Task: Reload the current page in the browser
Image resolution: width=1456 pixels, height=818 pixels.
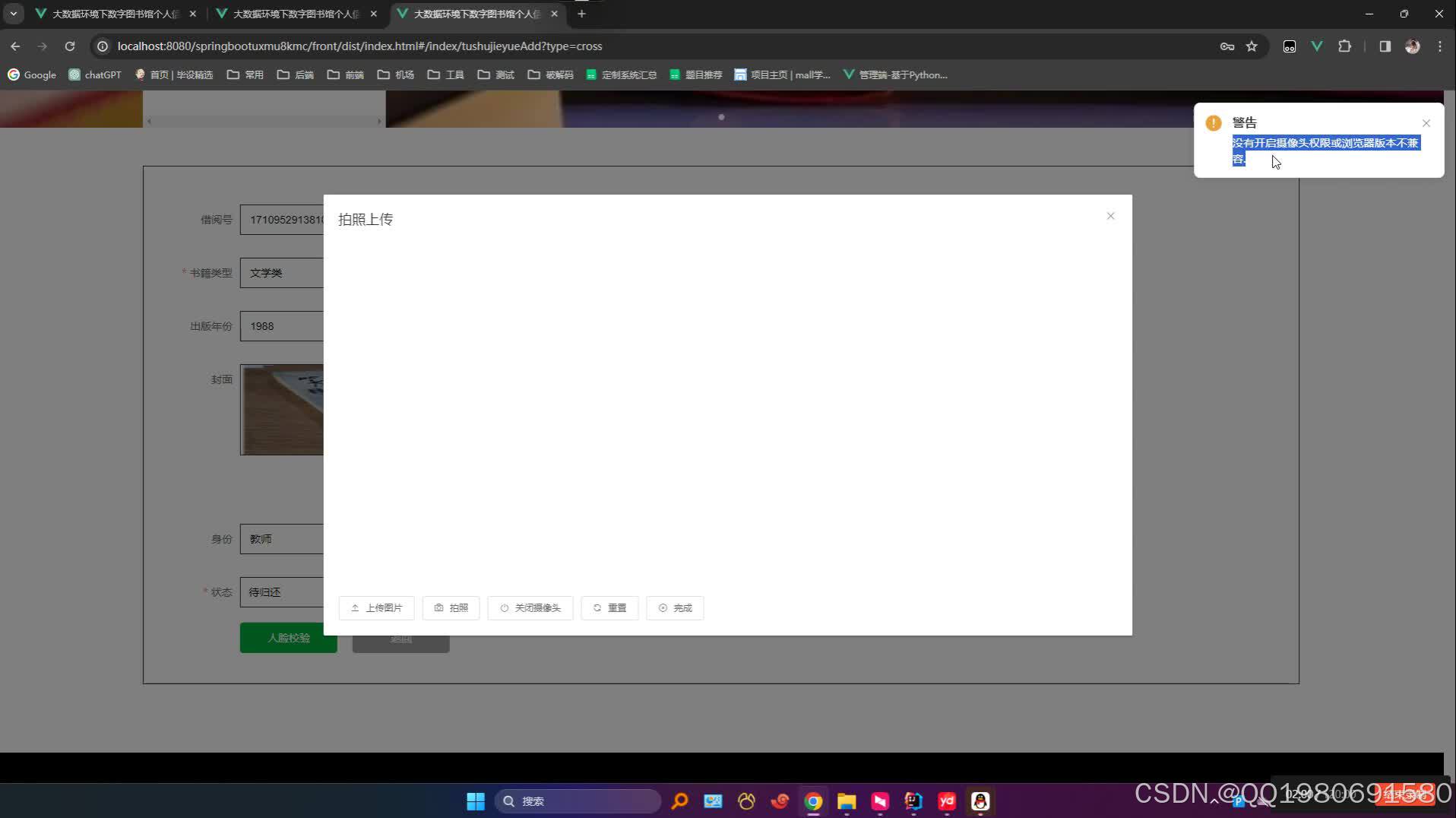Action: 69,46
